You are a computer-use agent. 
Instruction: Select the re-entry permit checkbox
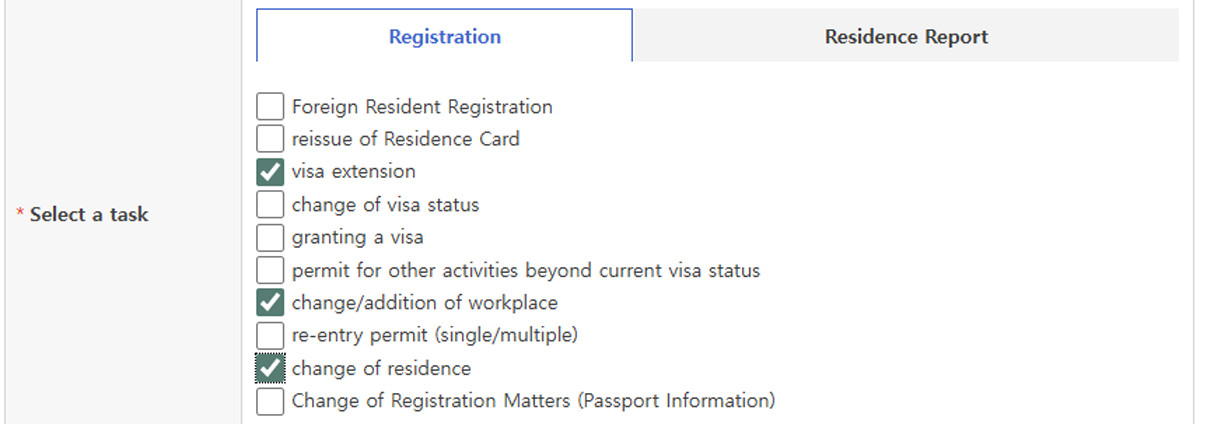point(270,335)
